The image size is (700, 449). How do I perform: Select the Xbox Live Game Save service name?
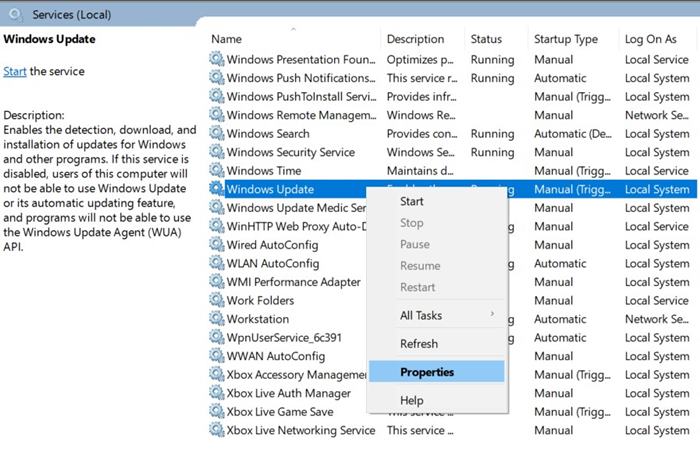(280, 412)
